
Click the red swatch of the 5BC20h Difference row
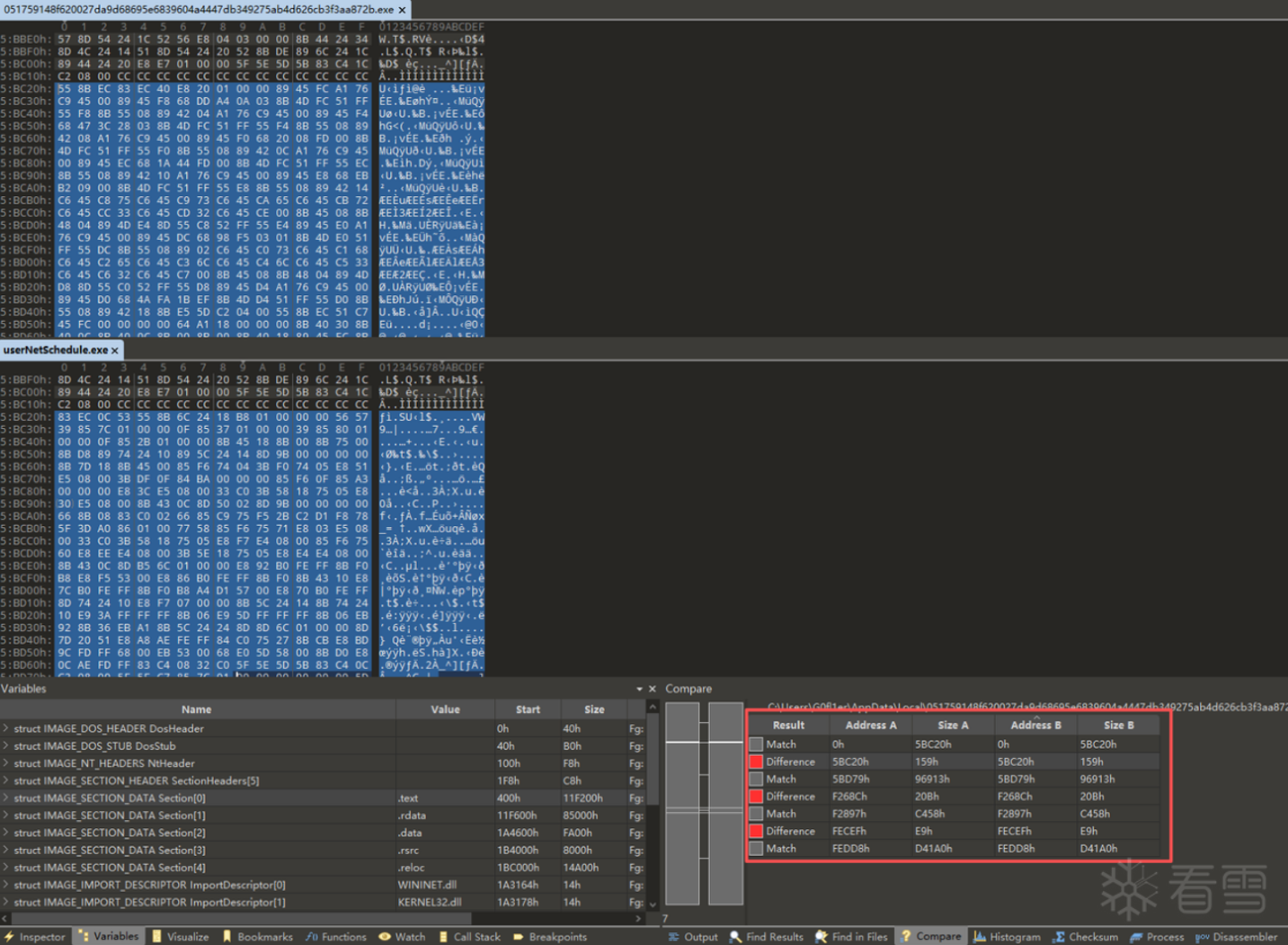[756, 762]
